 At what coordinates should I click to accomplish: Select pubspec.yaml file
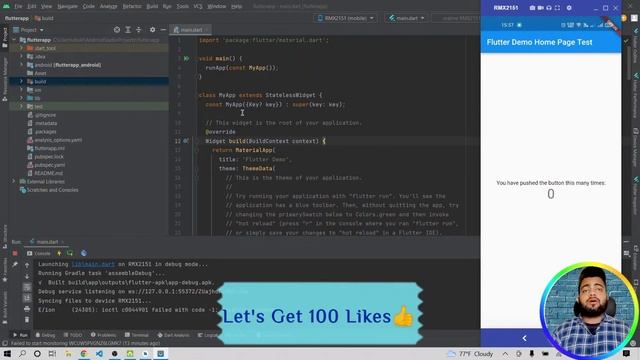click(49, 165)
